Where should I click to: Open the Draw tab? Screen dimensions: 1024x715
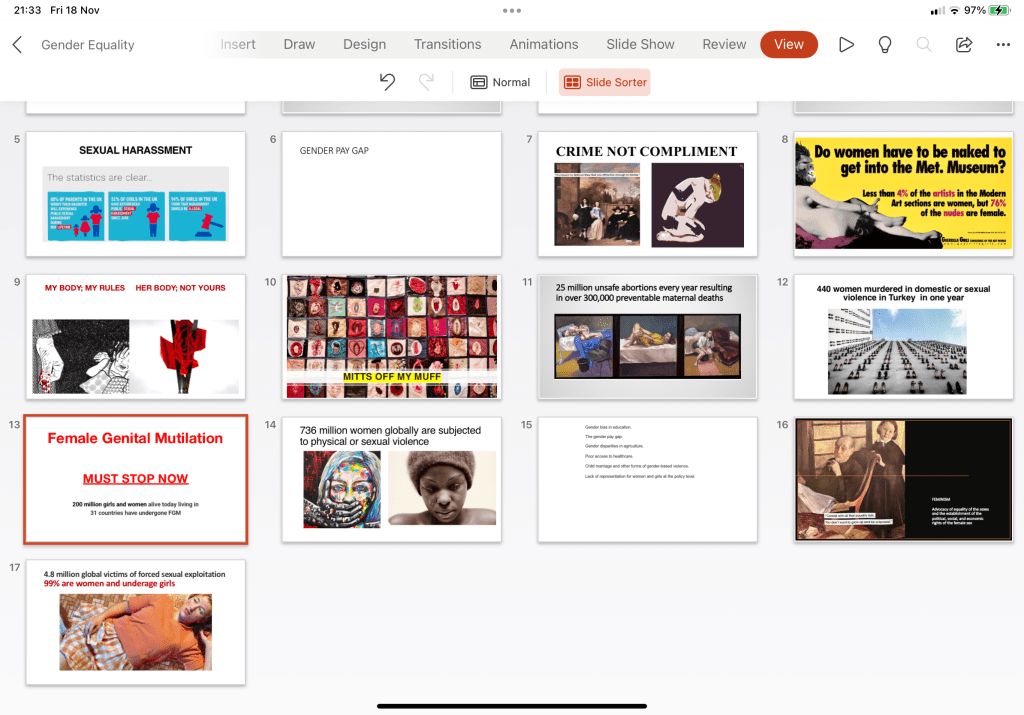(x=299, y=44)
